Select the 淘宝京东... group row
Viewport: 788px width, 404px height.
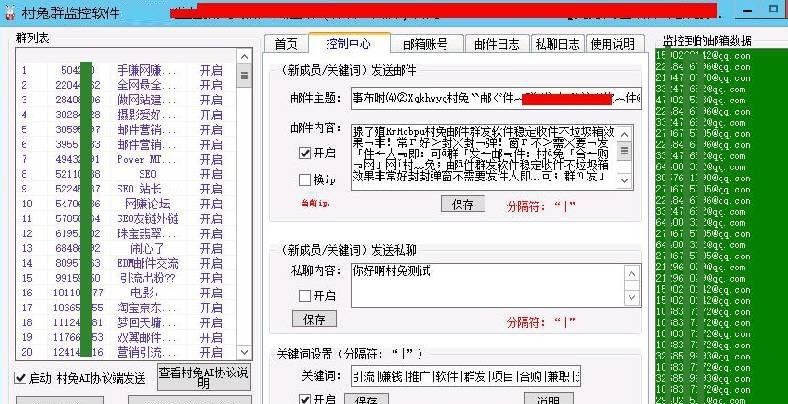tap(127, 308)
